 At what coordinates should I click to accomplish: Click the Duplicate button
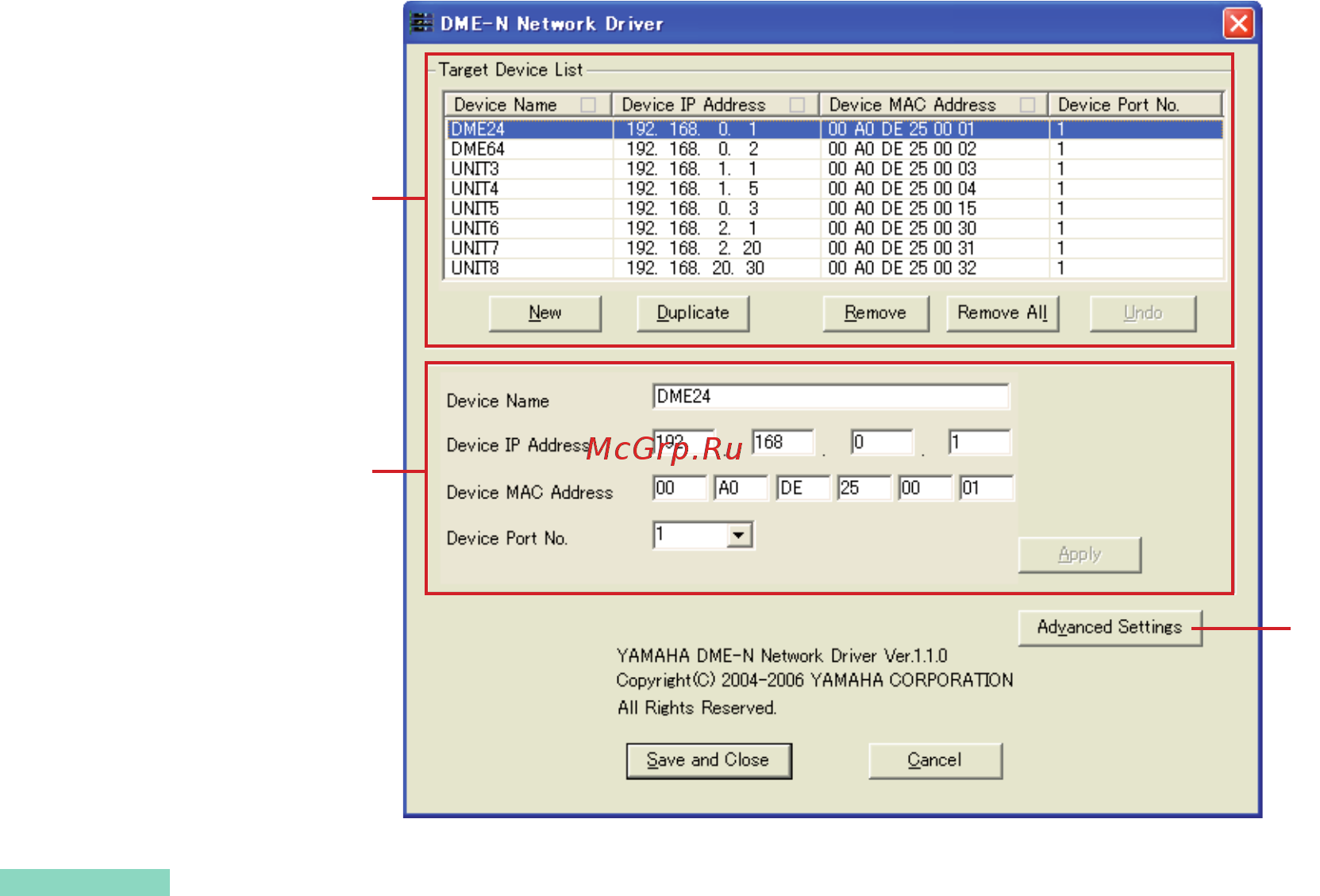point(693,313)
